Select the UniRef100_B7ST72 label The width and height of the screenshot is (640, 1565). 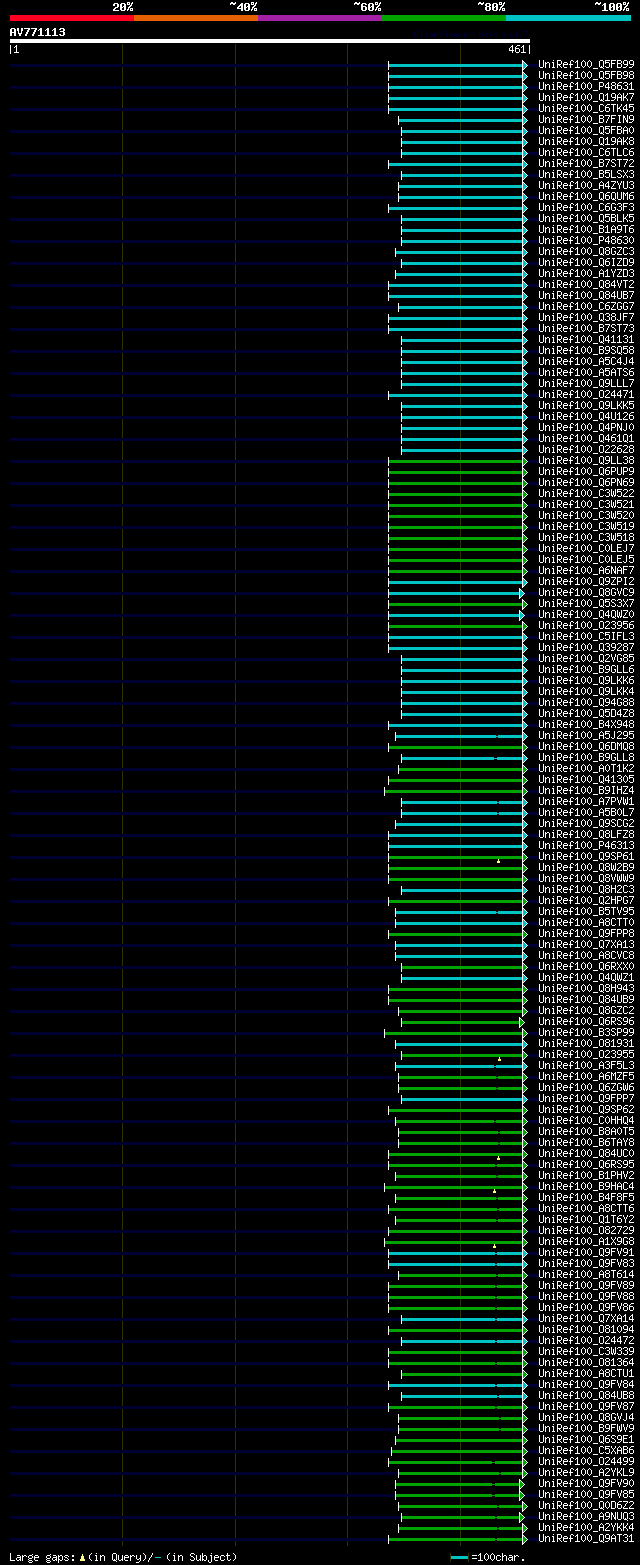pyautogui.click(x=585, y=164)
